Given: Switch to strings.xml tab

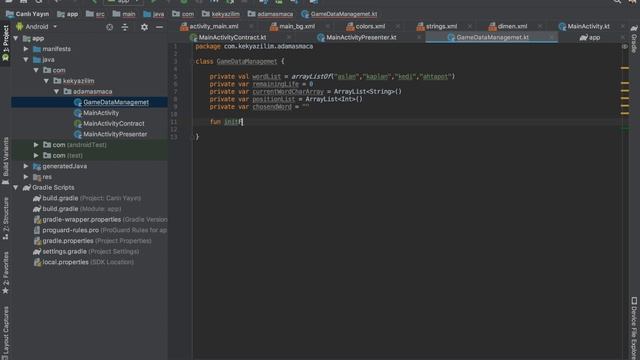Looking at the screenshot, I should (440, 26).
